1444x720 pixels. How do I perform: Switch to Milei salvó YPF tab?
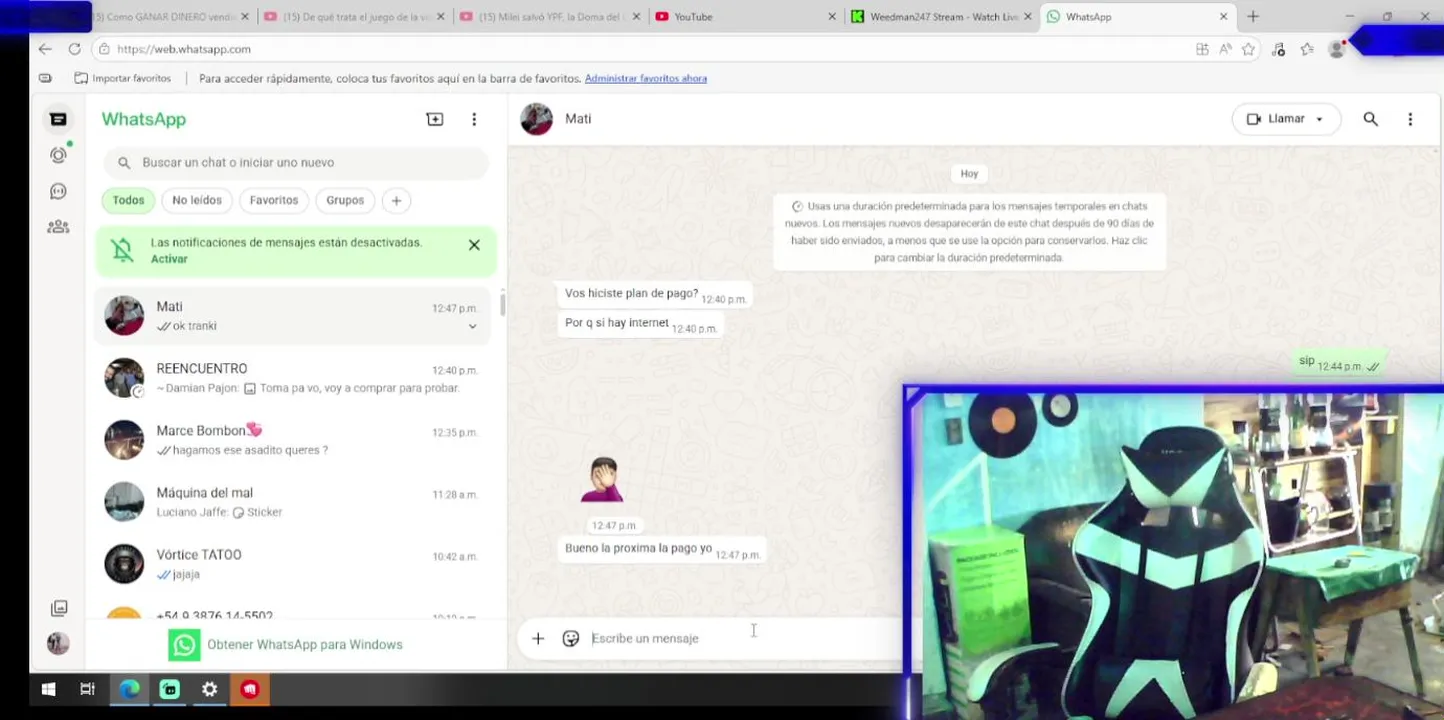[x=549, y=17]
